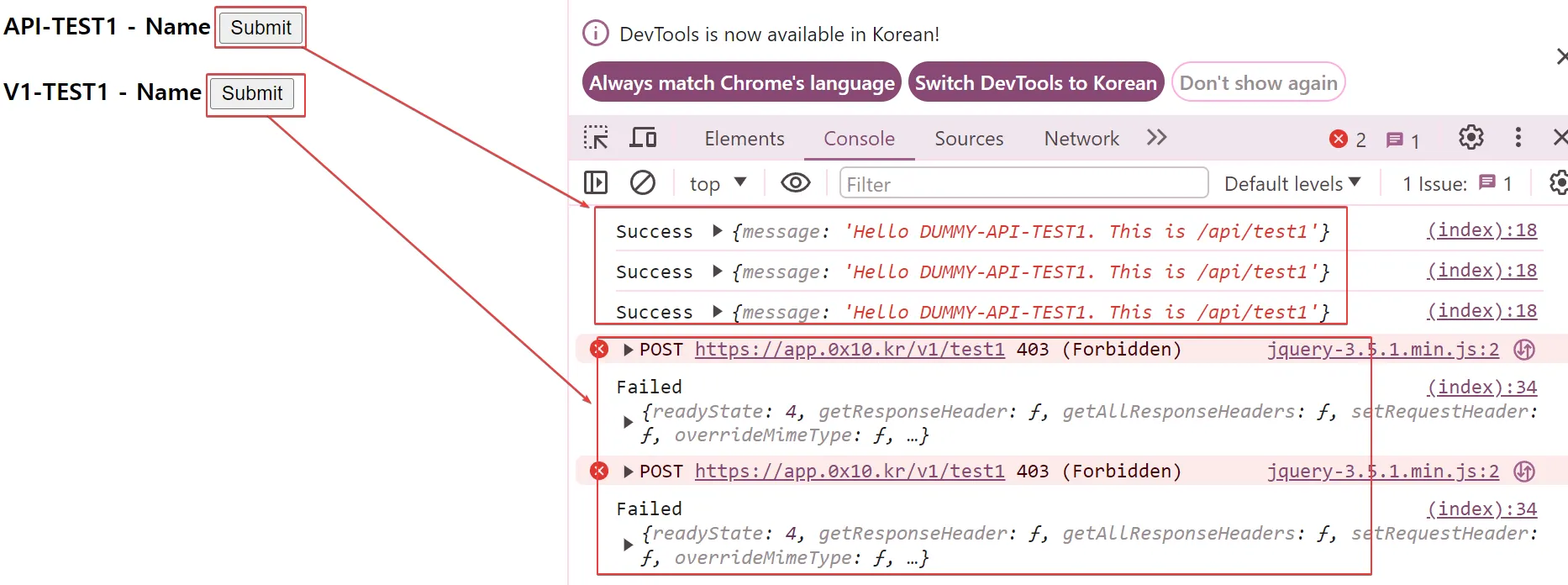The width and height of the screenshot is (1568, 585).
Task: Open DevTools settings gear
Action: tap(1471, 138)
